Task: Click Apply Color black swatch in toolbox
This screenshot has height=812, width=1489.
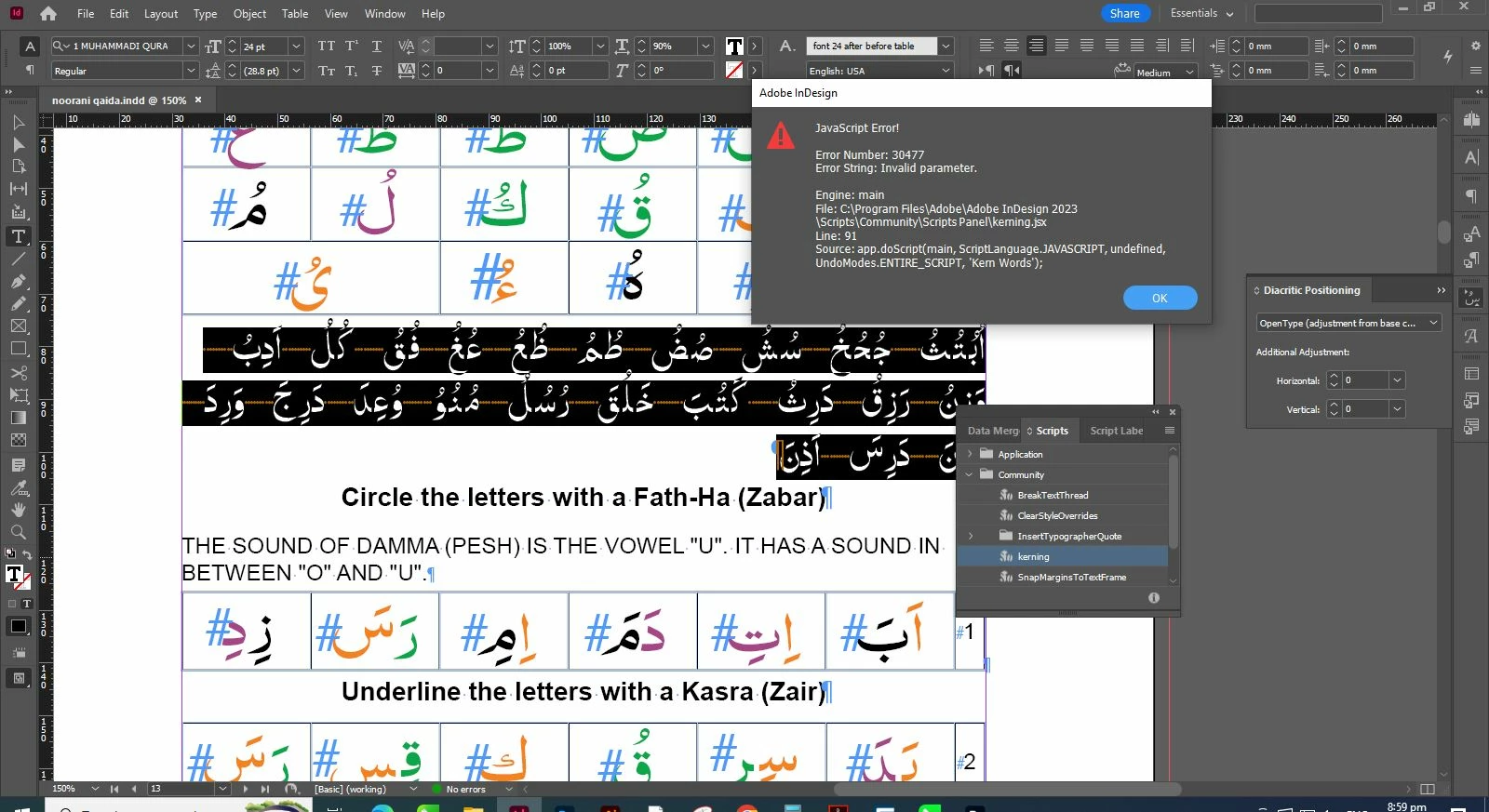Action: pyautogui.click(x=18, y=627)
